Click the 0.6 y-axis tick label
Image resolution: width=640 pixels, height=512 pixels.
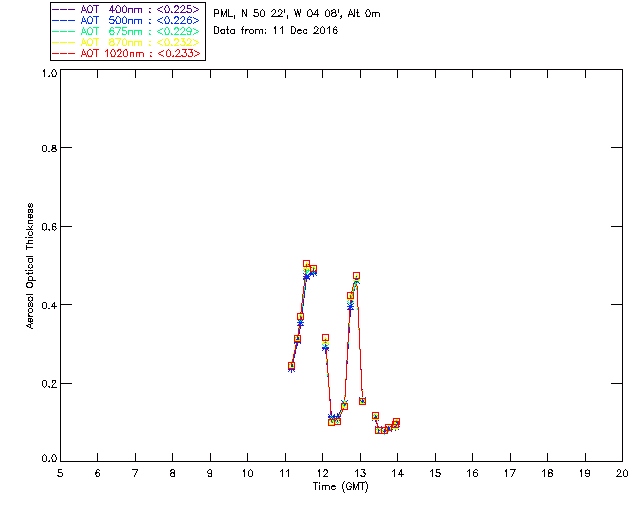(49, 227)
